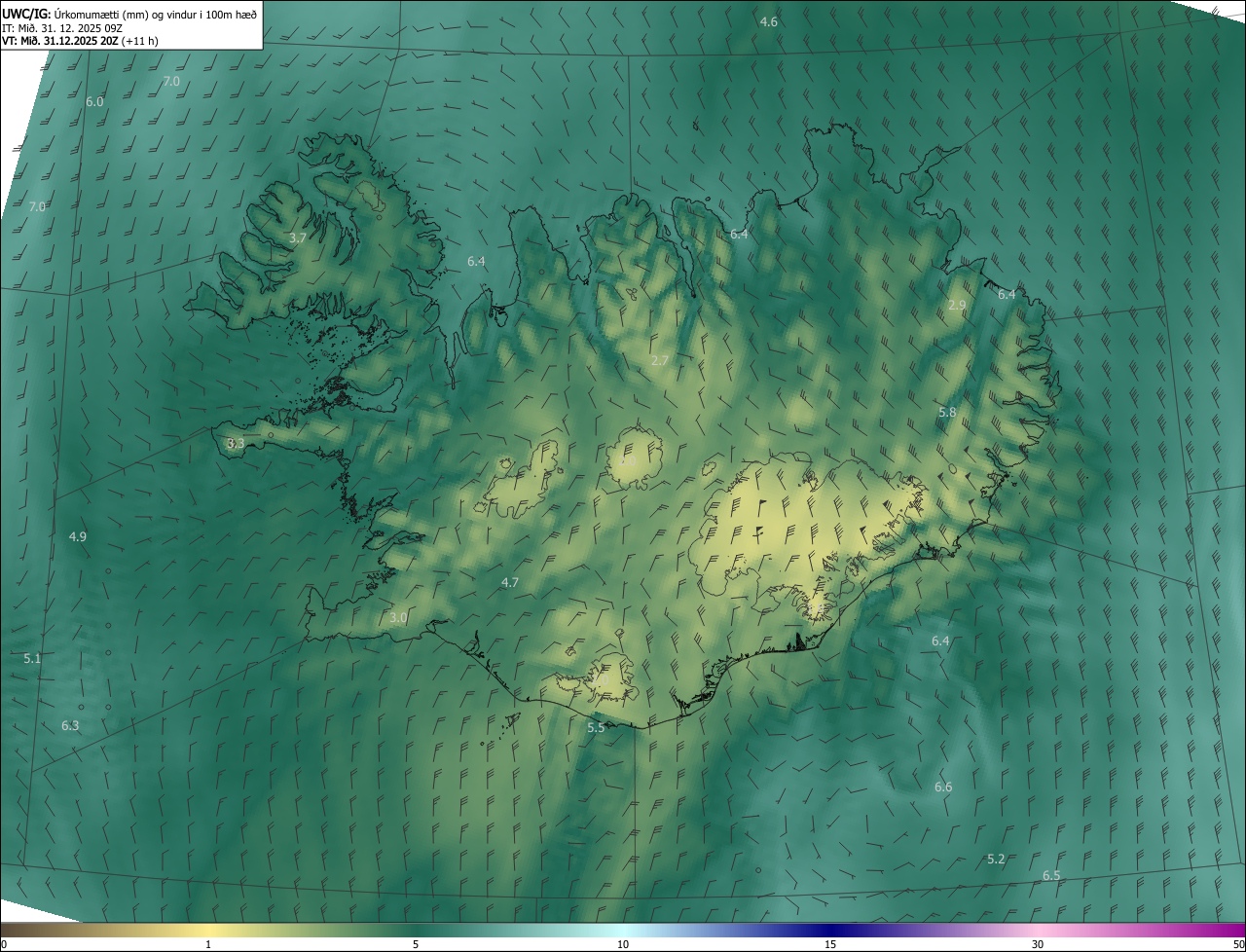Select the 5.2 value label
Image resolution: width=1246 pixels, height=952 pixels.
(996, 859)
